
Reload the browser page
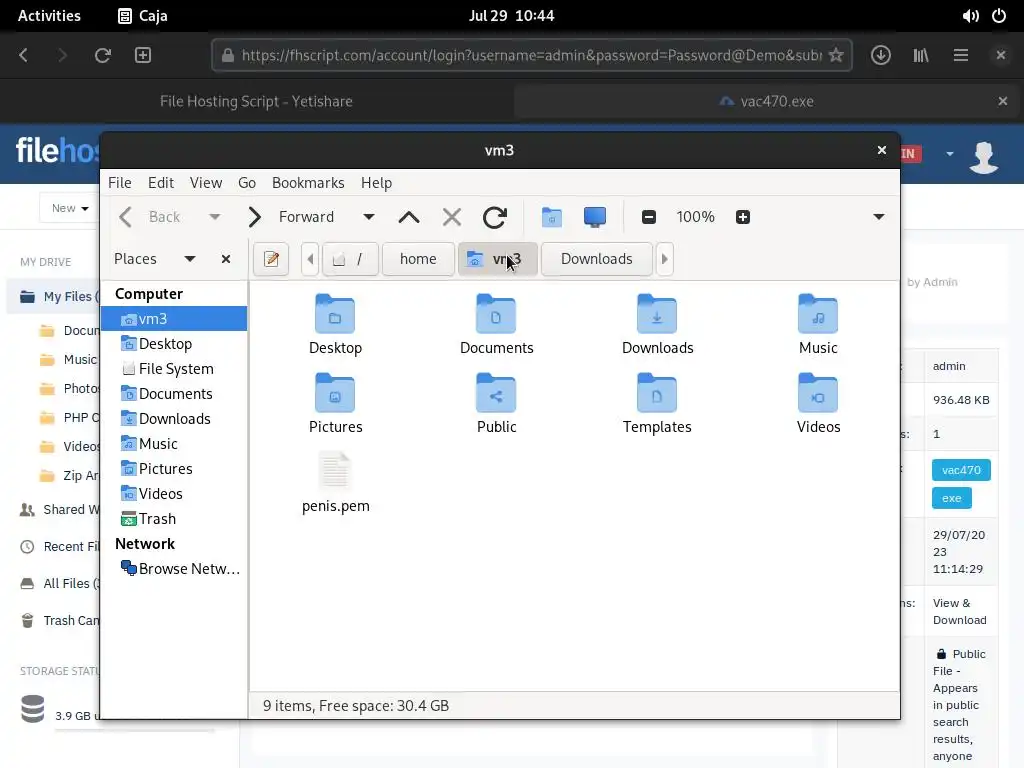coord(103,56)
